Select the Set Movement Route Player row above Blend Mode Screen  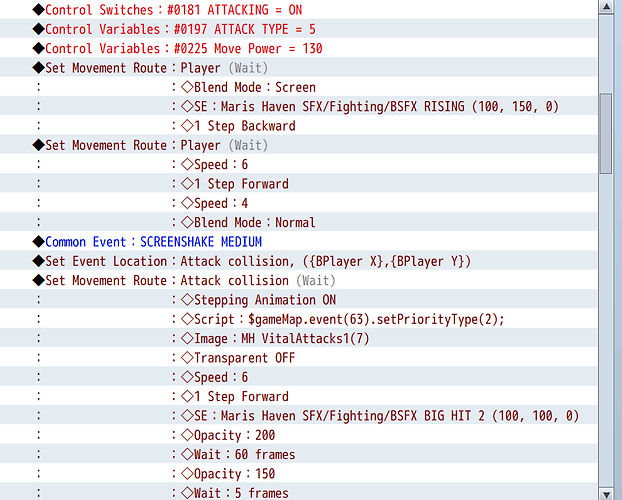[x=298, y=67]
